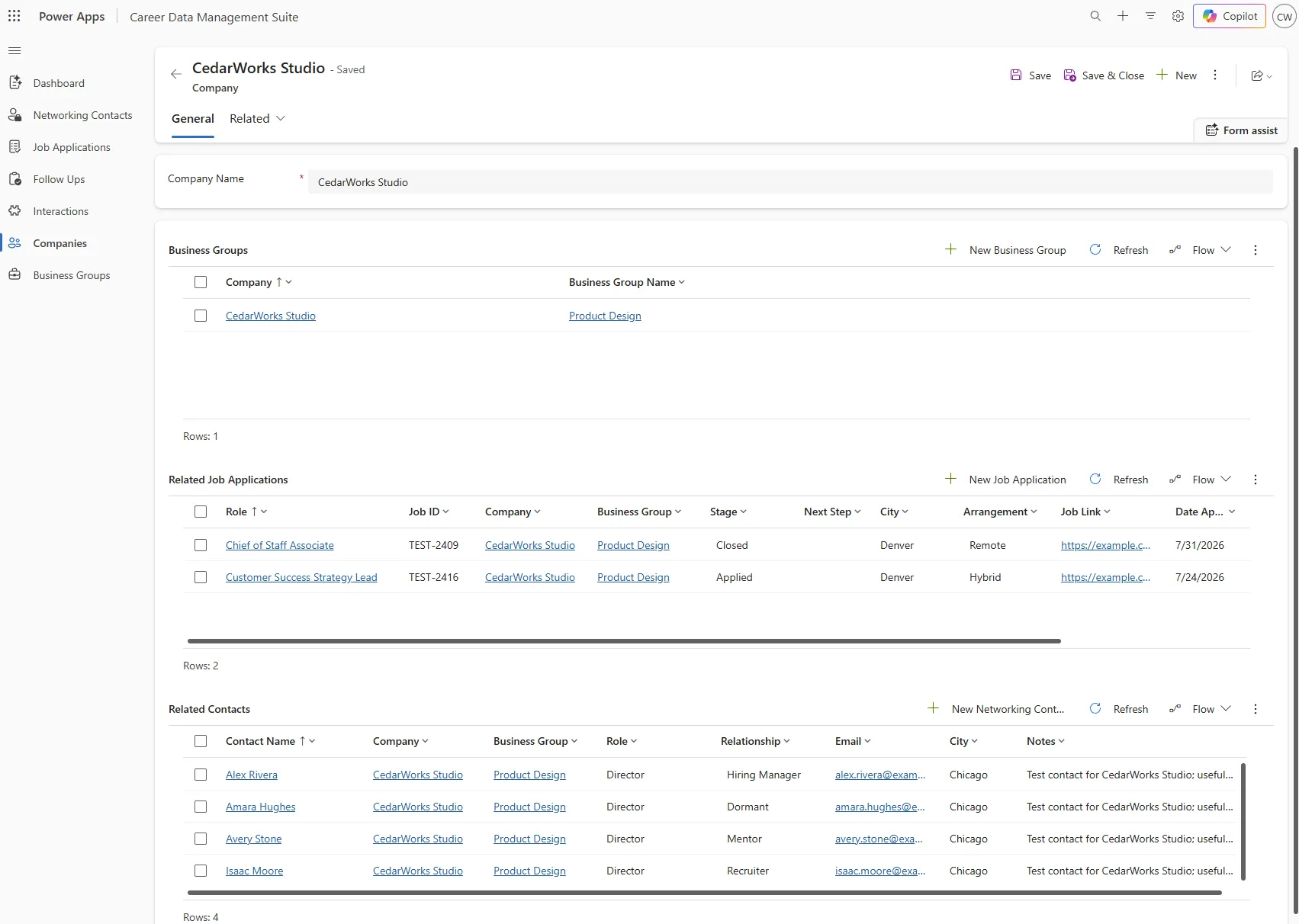
Task: Open Flow menu in Related Contacts
Action: tap(1200, 709)
